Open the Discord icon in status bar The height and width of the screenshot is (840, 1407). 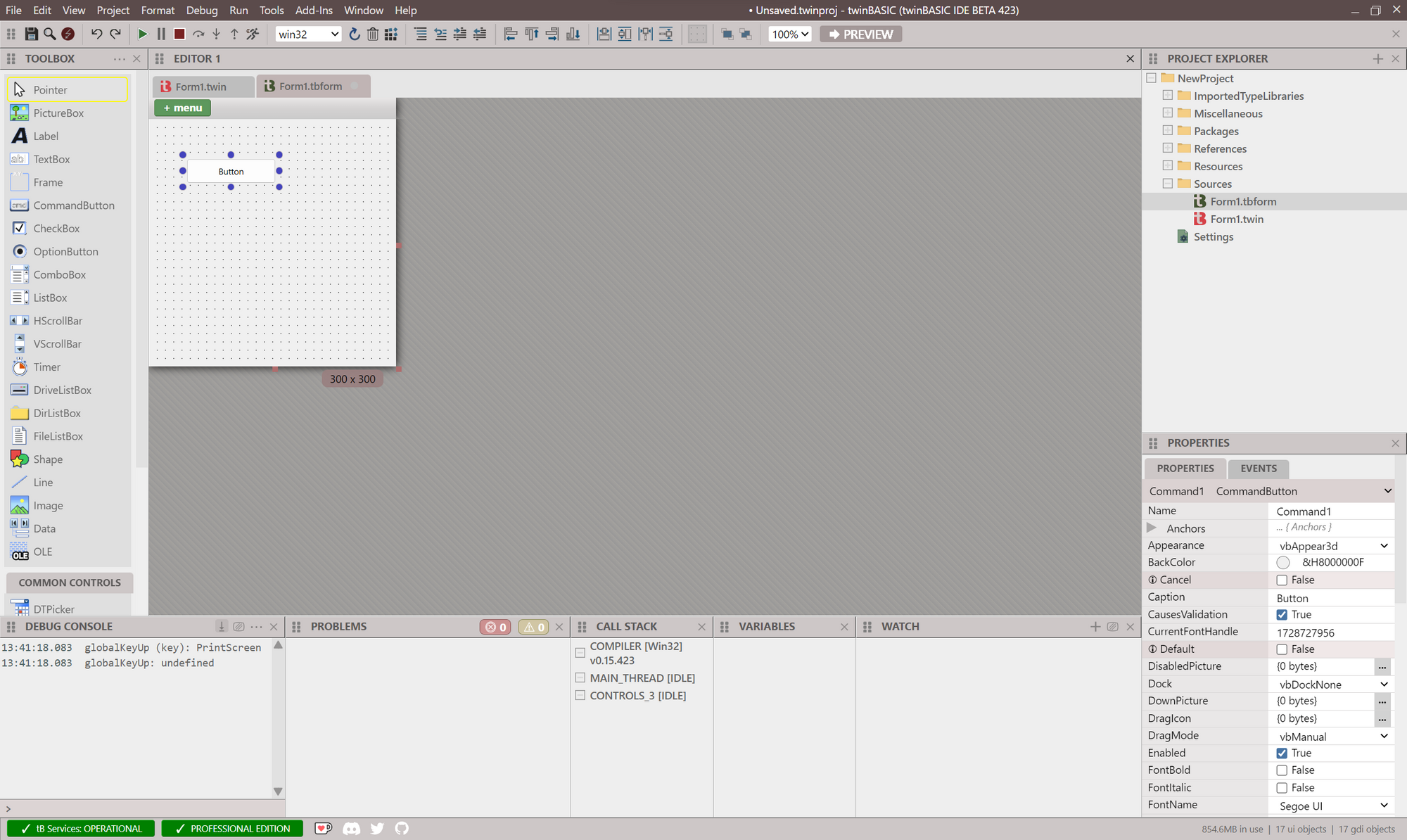coord(351,829)
